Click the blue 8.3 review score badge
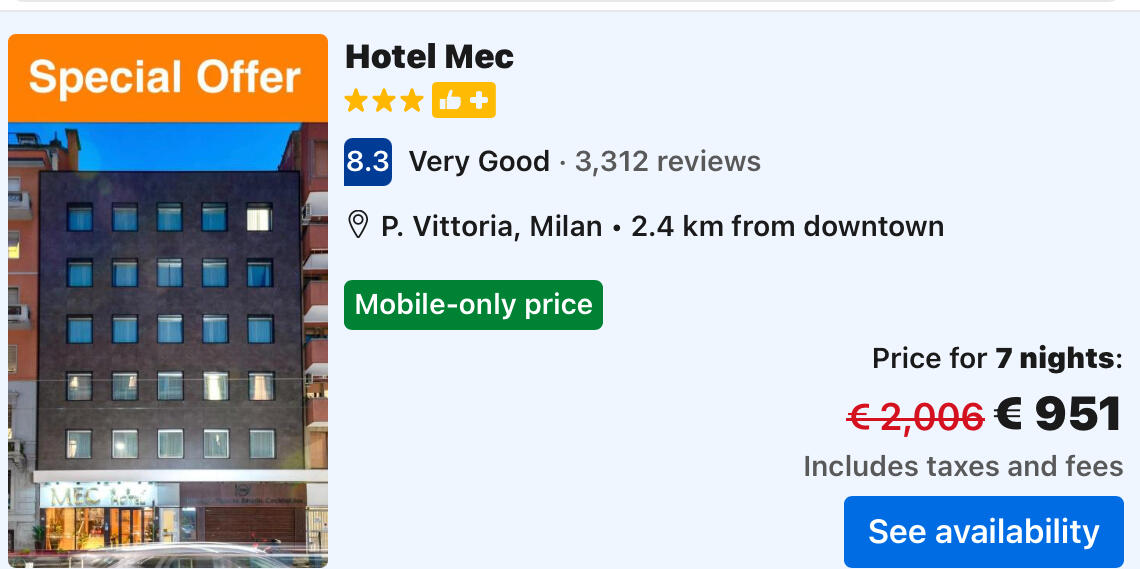 pos(367,162)
